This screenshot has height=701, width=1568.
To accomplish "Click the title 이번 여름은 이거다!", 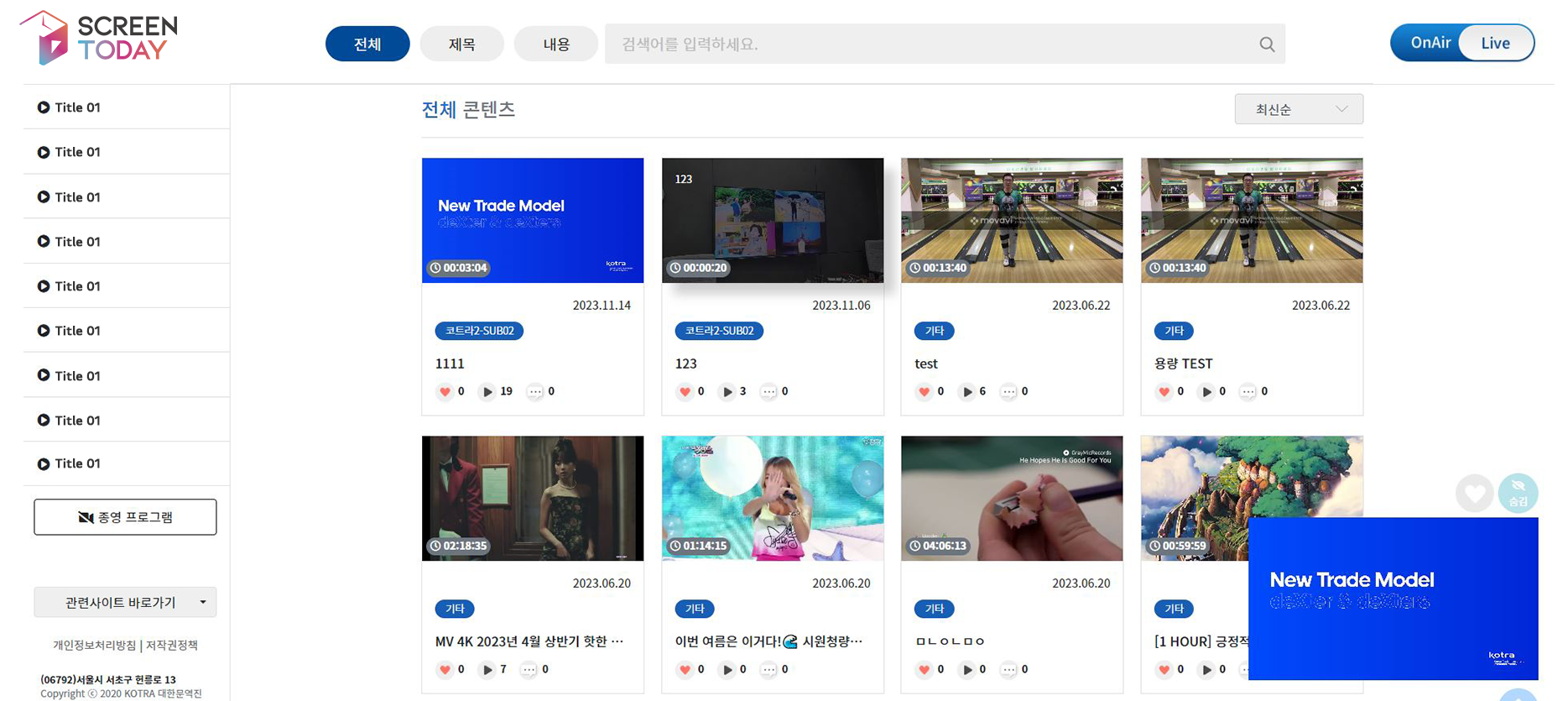I will click(x=768, y=641).
